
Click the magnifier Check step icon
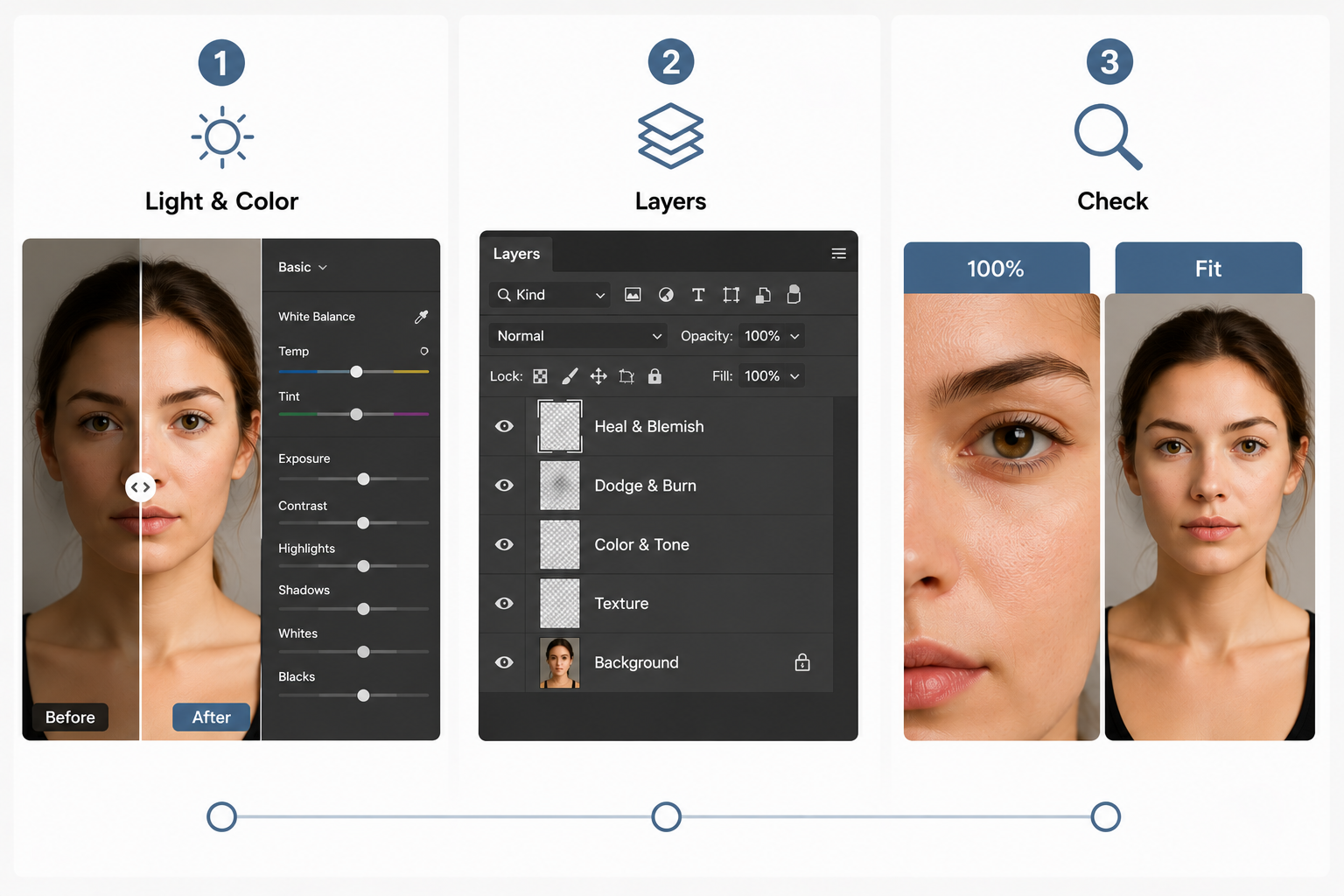point(1109,137)
